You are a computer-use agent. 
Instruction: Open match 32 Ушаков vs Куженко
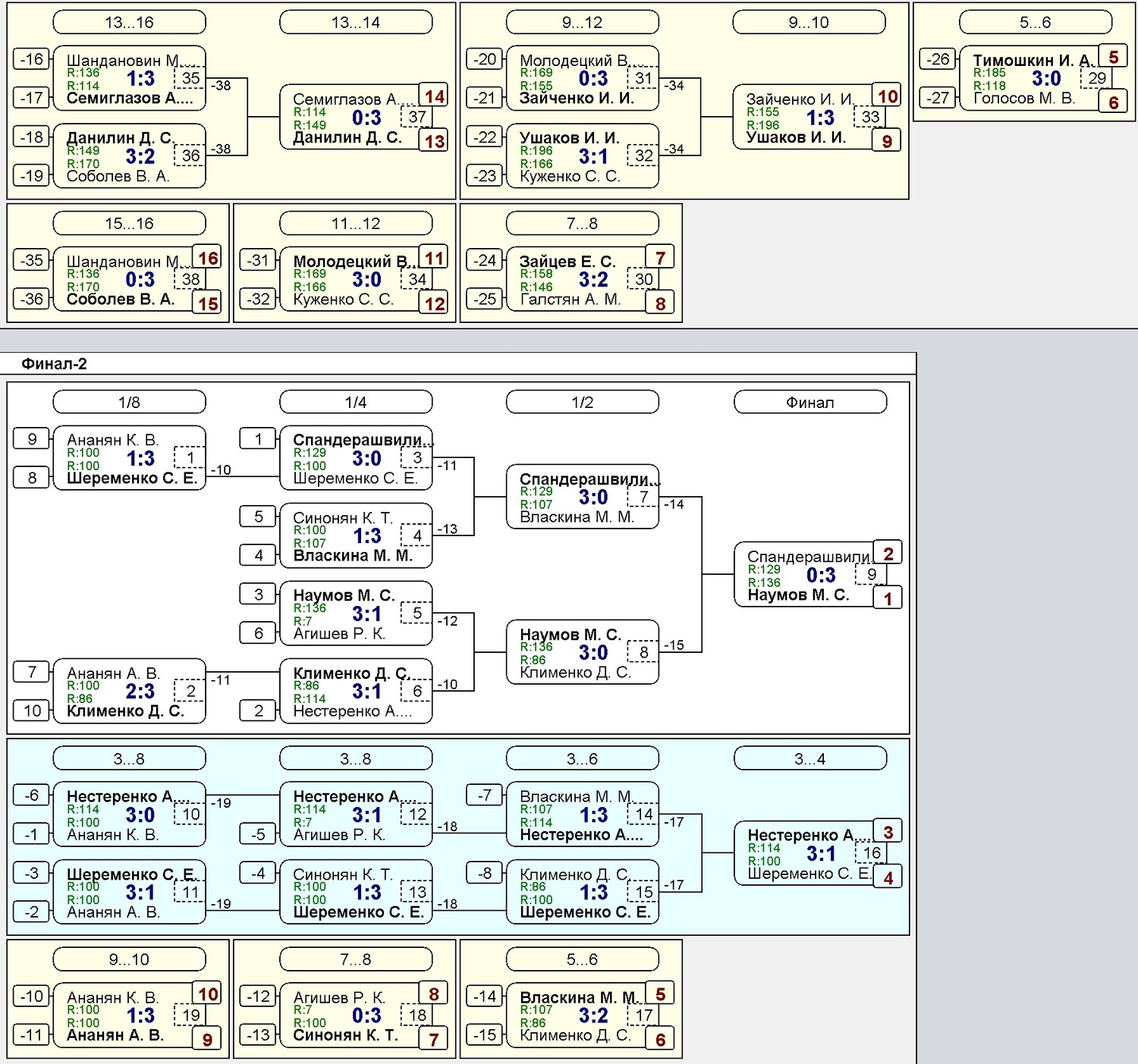[x=582, y=156]
